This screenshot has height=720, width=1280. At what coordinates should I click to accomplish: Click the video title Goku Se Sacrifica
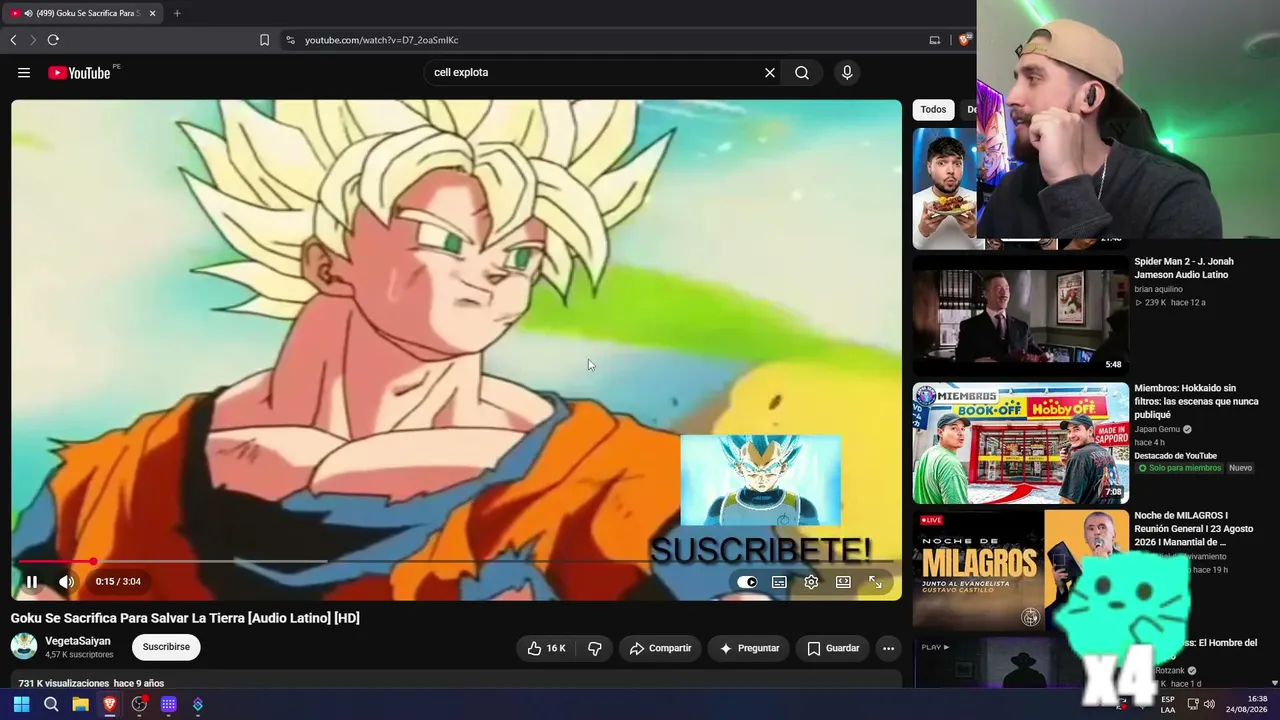[x=185, y=618]
